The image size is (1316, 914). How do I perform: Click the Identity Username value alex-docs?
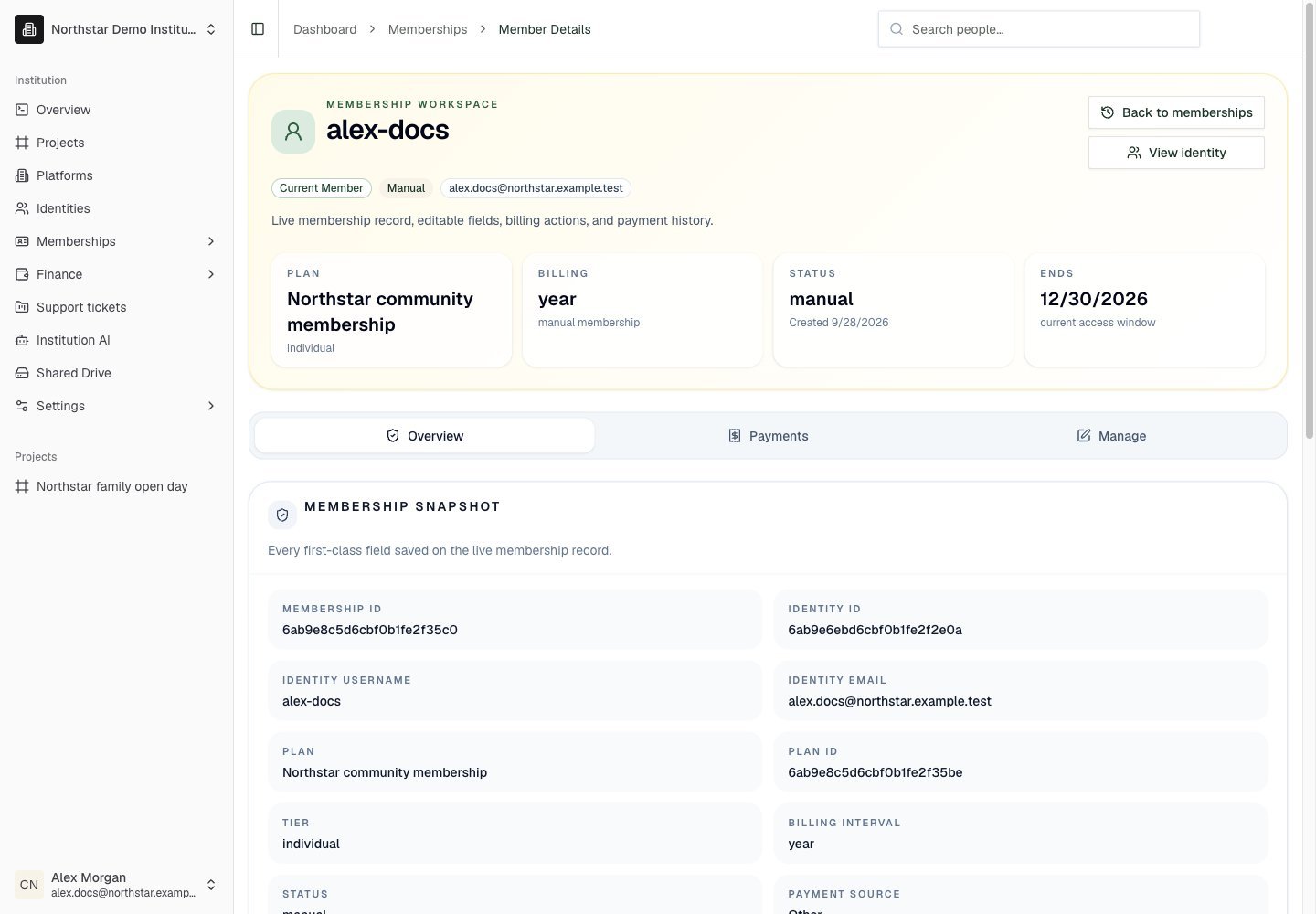coord(312,701)
